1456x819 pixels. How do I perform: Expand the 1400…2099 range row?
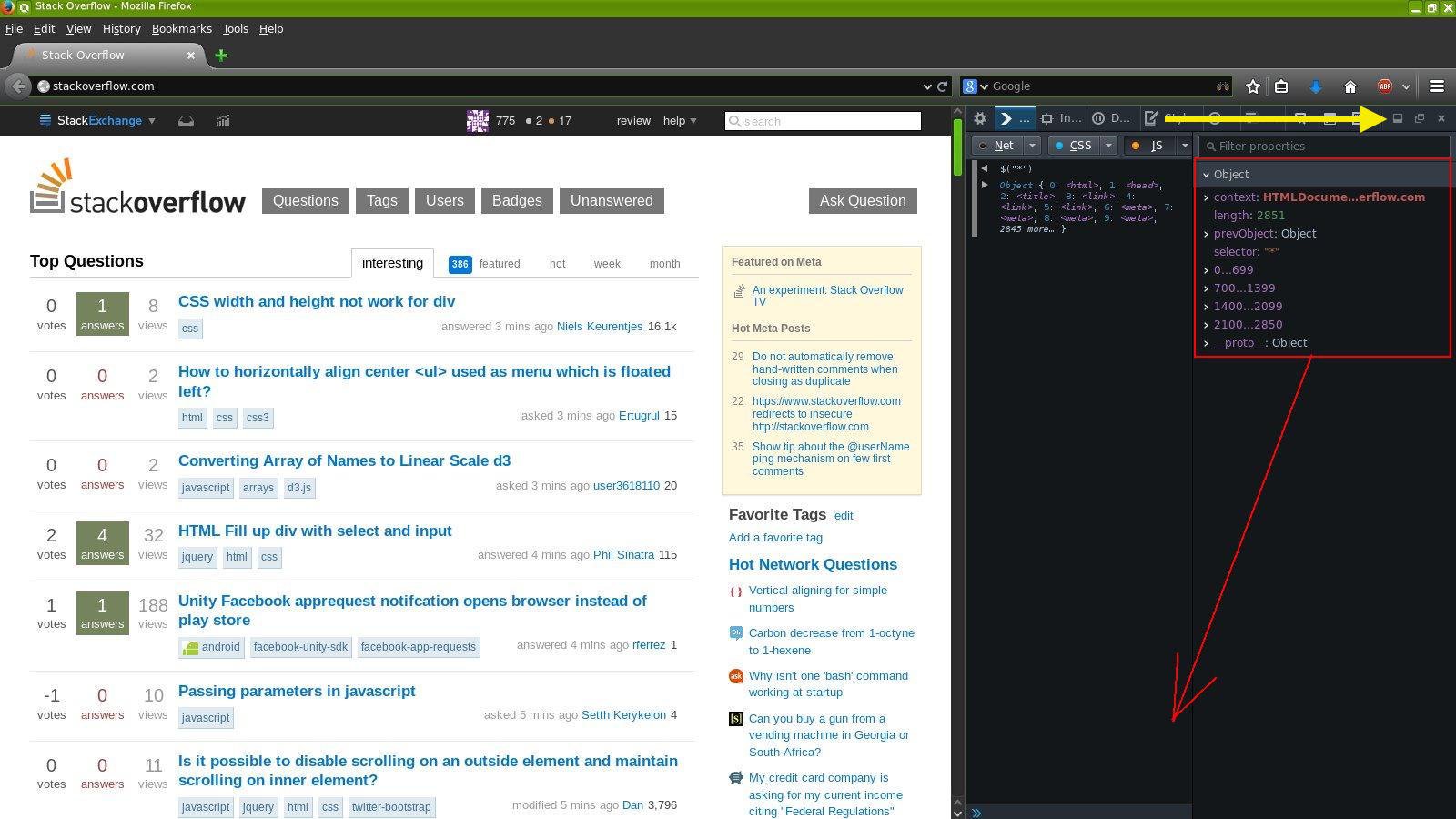pyautogui.click(x=1206, y=307)
